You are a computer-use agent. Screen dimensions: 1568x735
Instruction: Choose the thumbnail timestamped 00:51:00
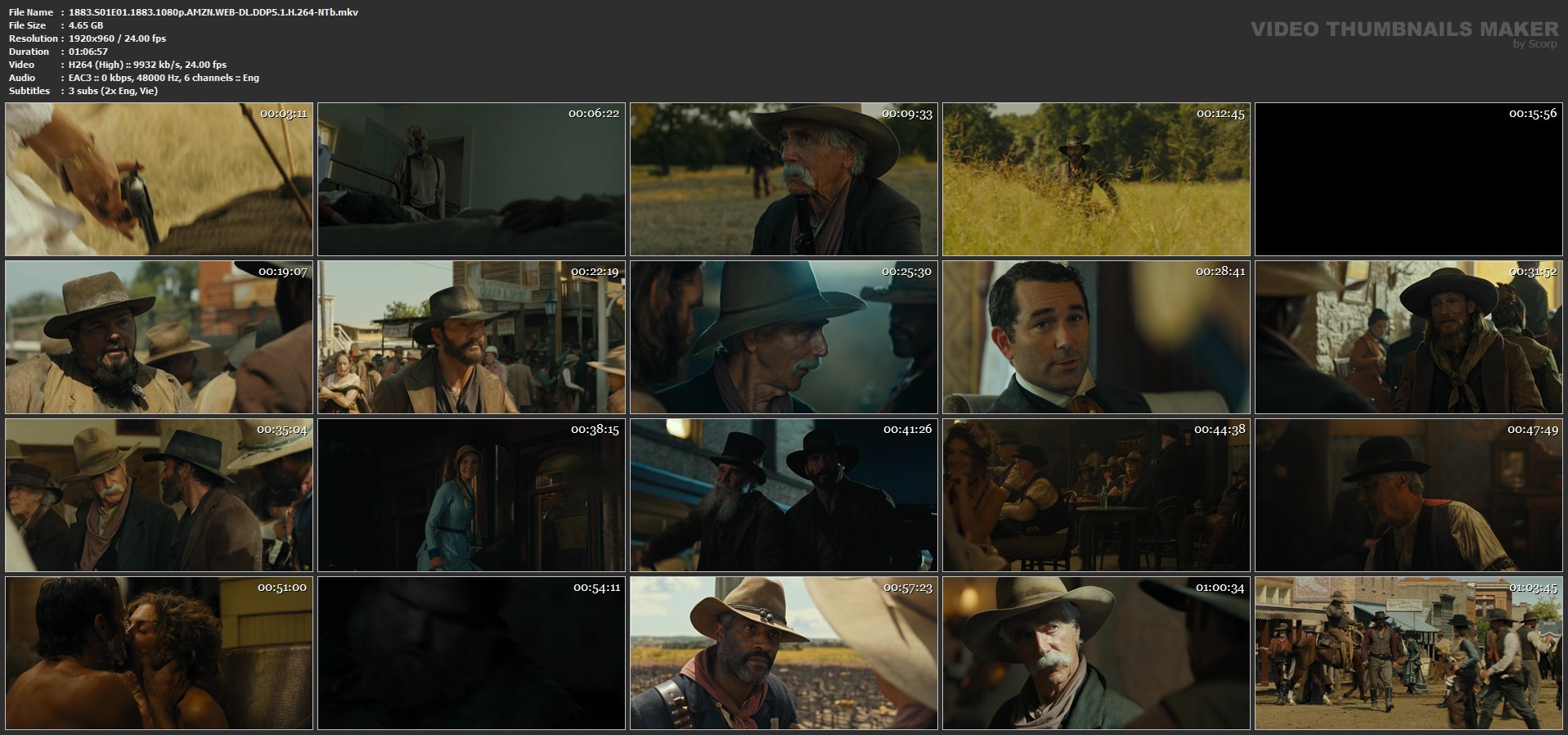point(159,653)
